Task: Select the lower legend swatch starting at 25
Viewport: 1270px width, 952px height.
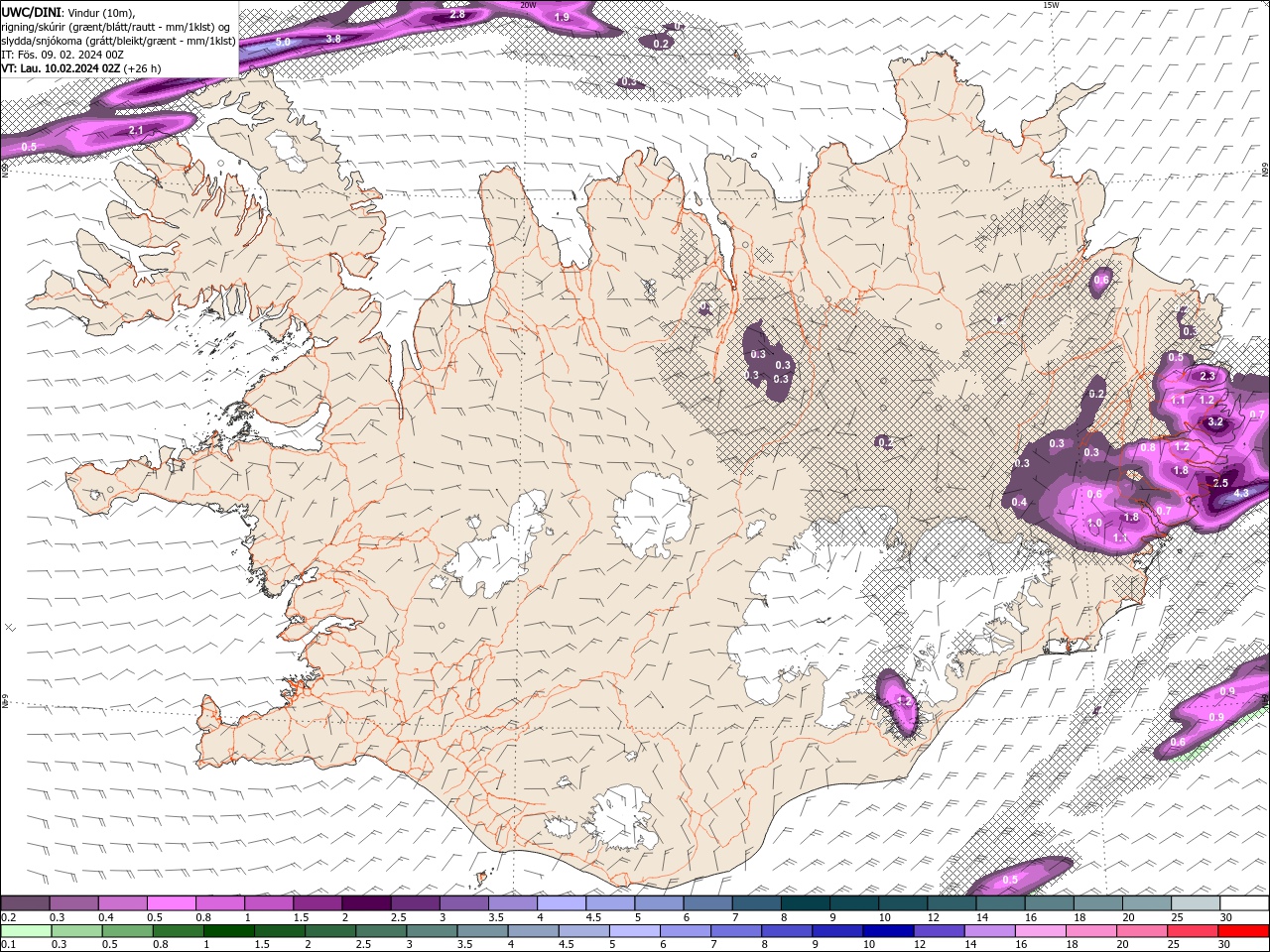Action: (x=1192, y=931)
